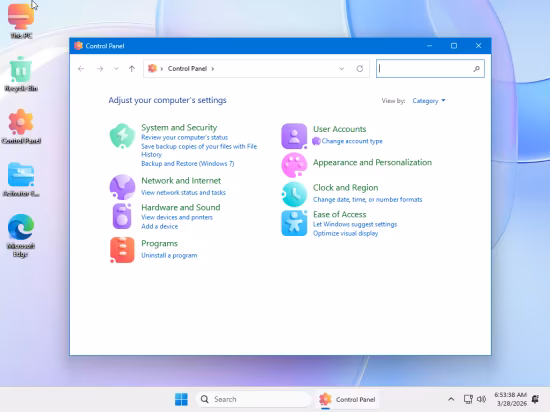Click the Back arrow in Control Panel
This screenshot has width=550, height=412.
click(81, 69)
